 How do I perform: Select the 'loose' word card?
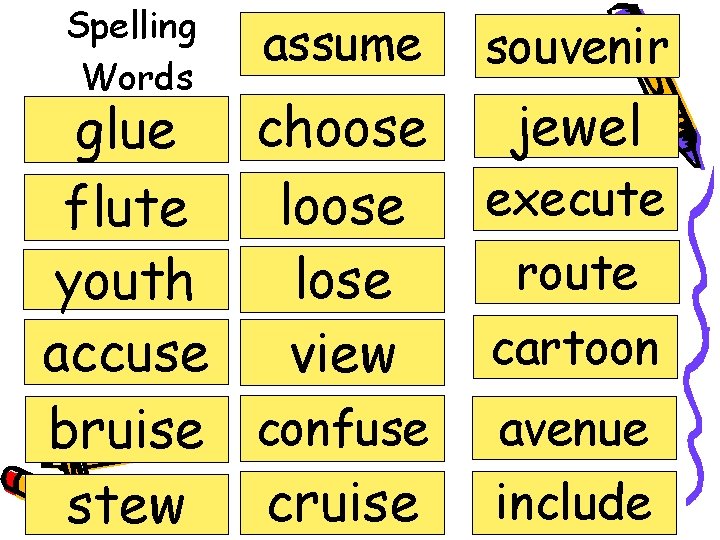pos(343,206)
